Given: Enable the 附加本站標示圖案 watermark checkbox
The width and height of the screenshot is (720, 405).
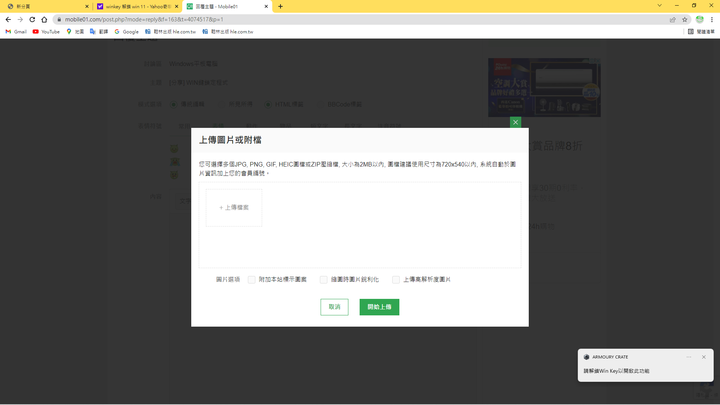Looking at the screenshot, I should [x=252, y=280].
